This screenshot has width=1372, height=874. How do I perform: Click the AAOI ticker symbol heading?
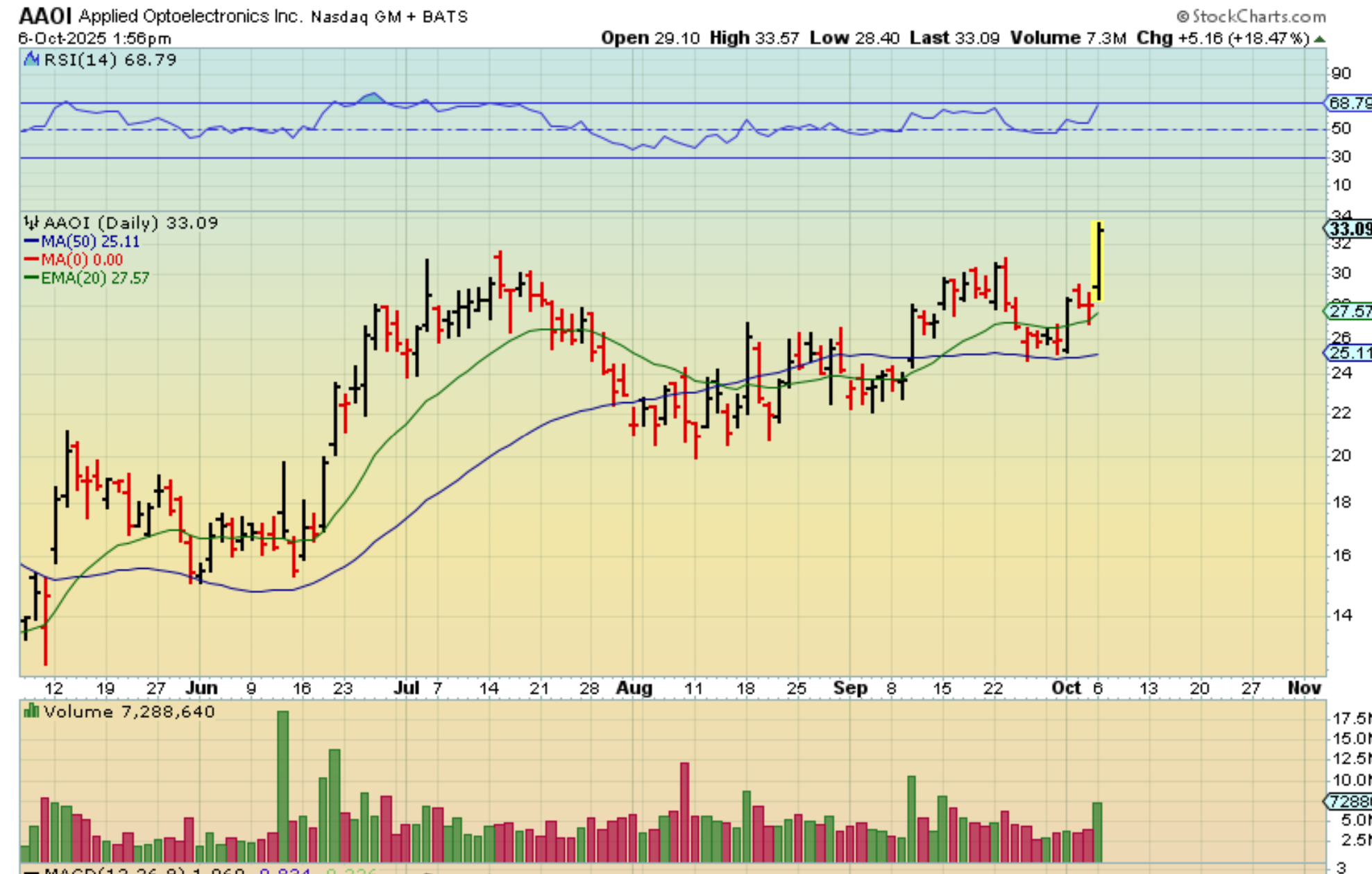[45, 16]
